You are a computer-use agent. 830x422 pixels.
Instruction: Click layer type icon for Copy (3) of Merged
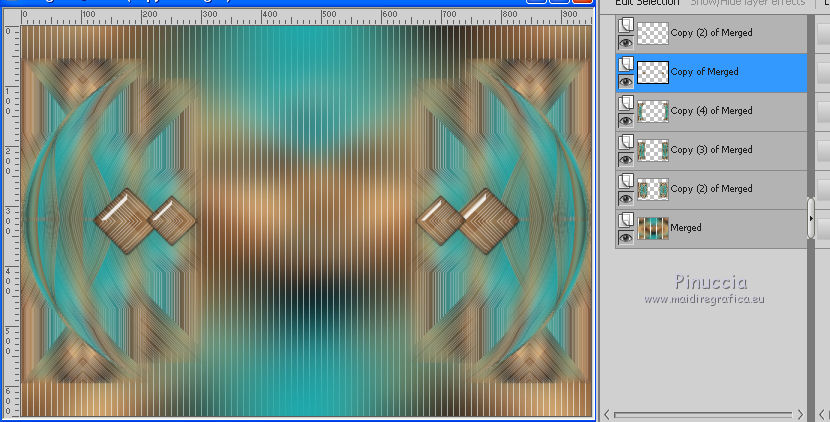[626, 142]
